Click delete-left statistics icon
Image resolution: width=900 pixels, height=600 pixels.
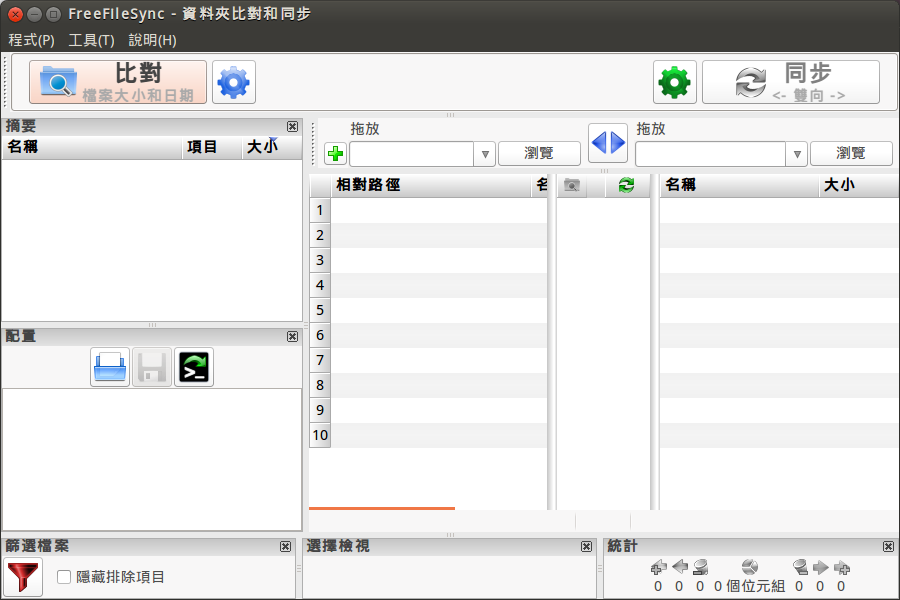(x=700, y=567)
